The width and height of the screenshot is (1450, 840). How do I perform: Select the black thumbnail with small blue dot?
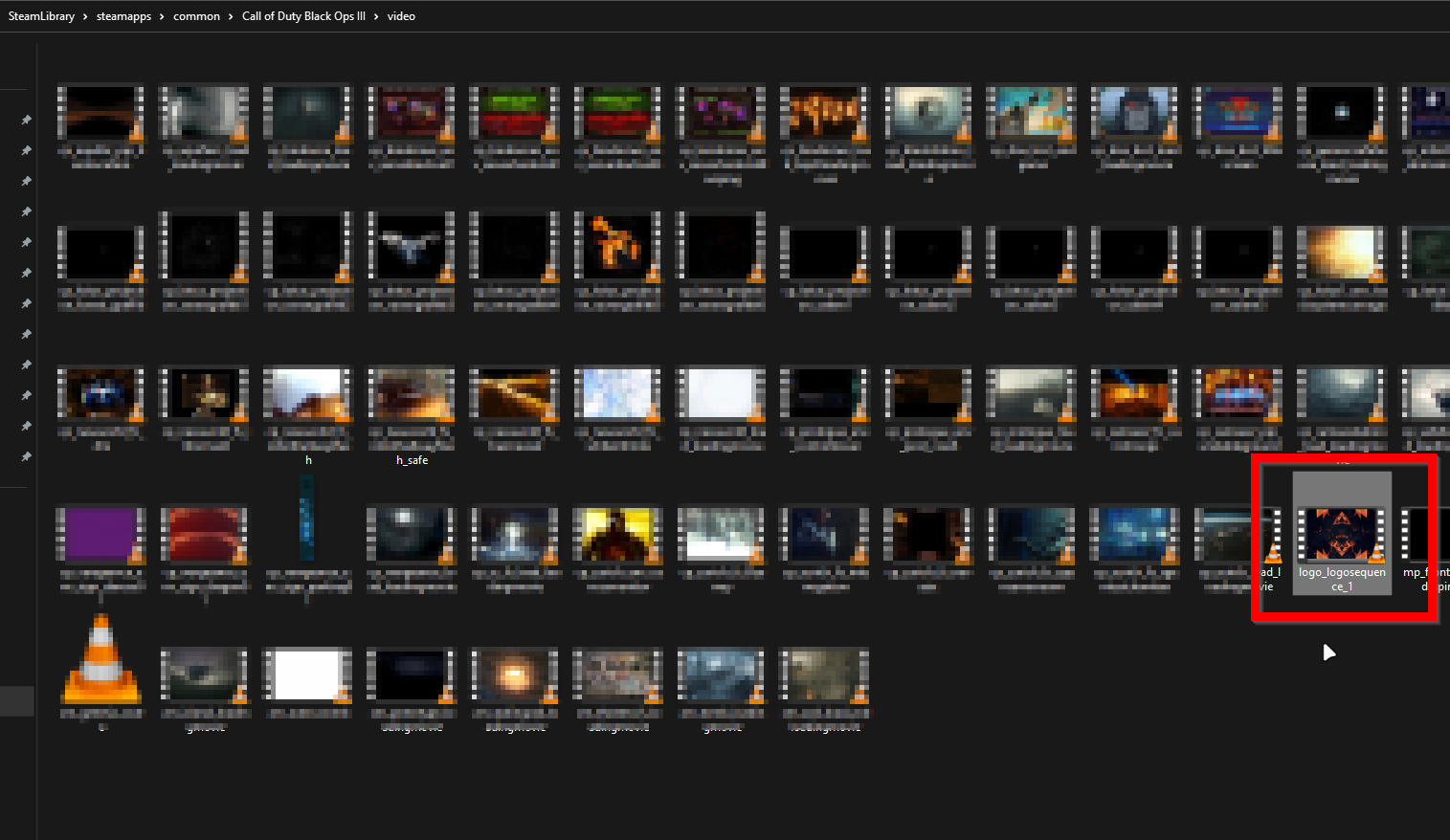1341,114
